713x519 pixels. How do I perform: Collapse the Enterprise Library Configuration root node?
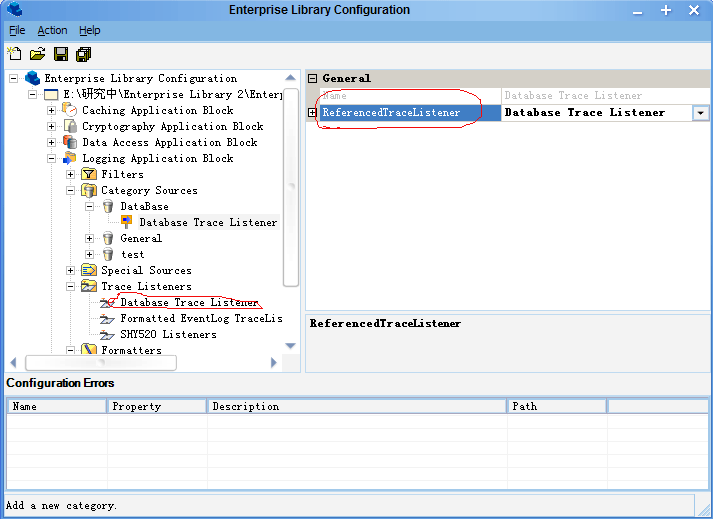coord(14,78)
